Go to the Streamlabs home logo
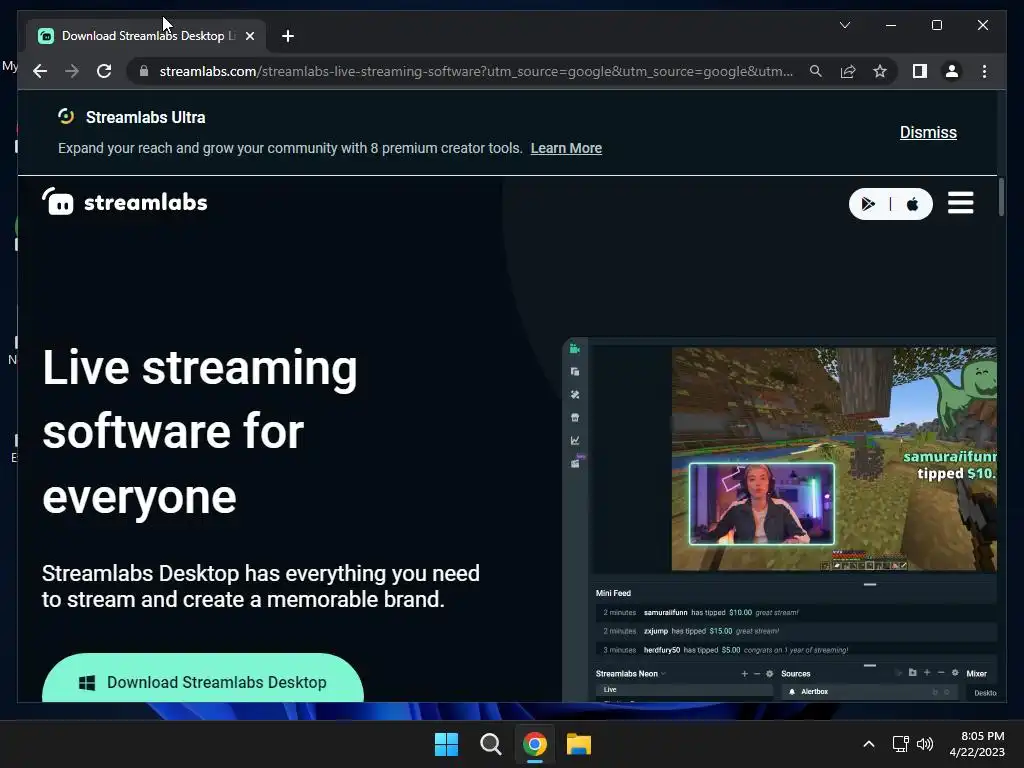Viewport: 1024px width, 768px height. [124, 202]
